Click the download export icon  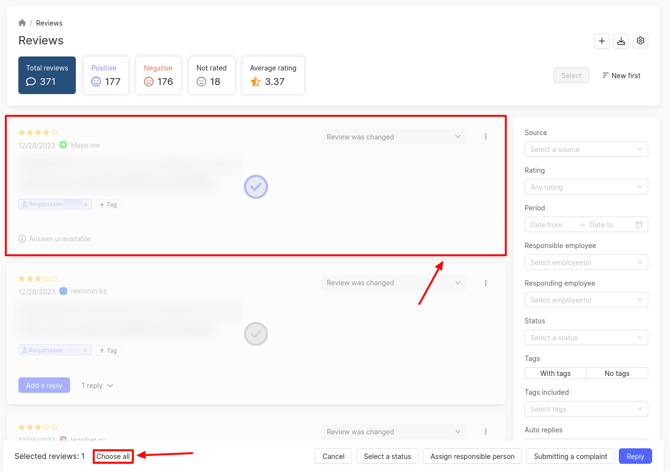click(621, 41)
